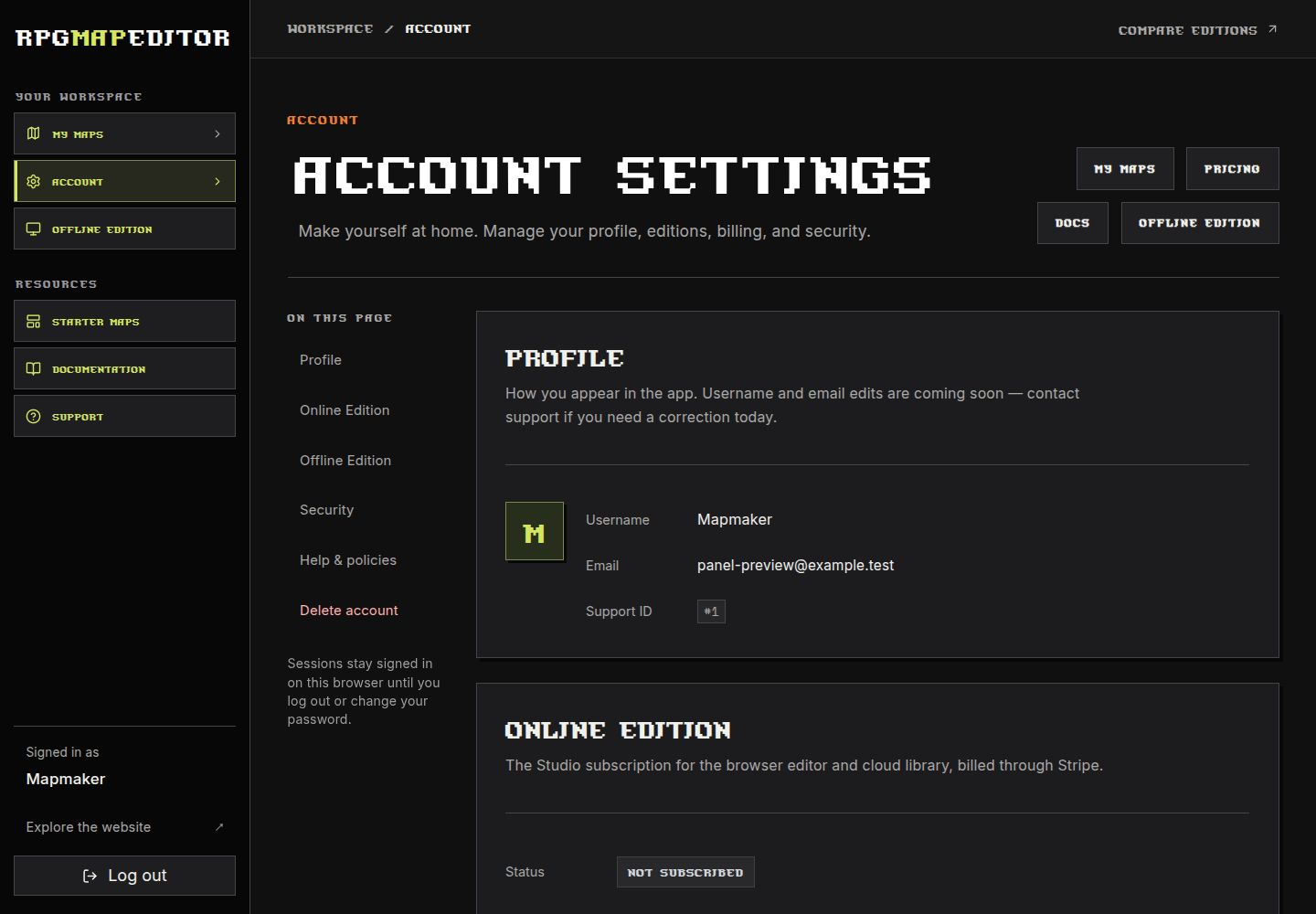Open Offline Edition sidebar item
The height and width of the screenshot is (914, 1316).
[124, 228]
